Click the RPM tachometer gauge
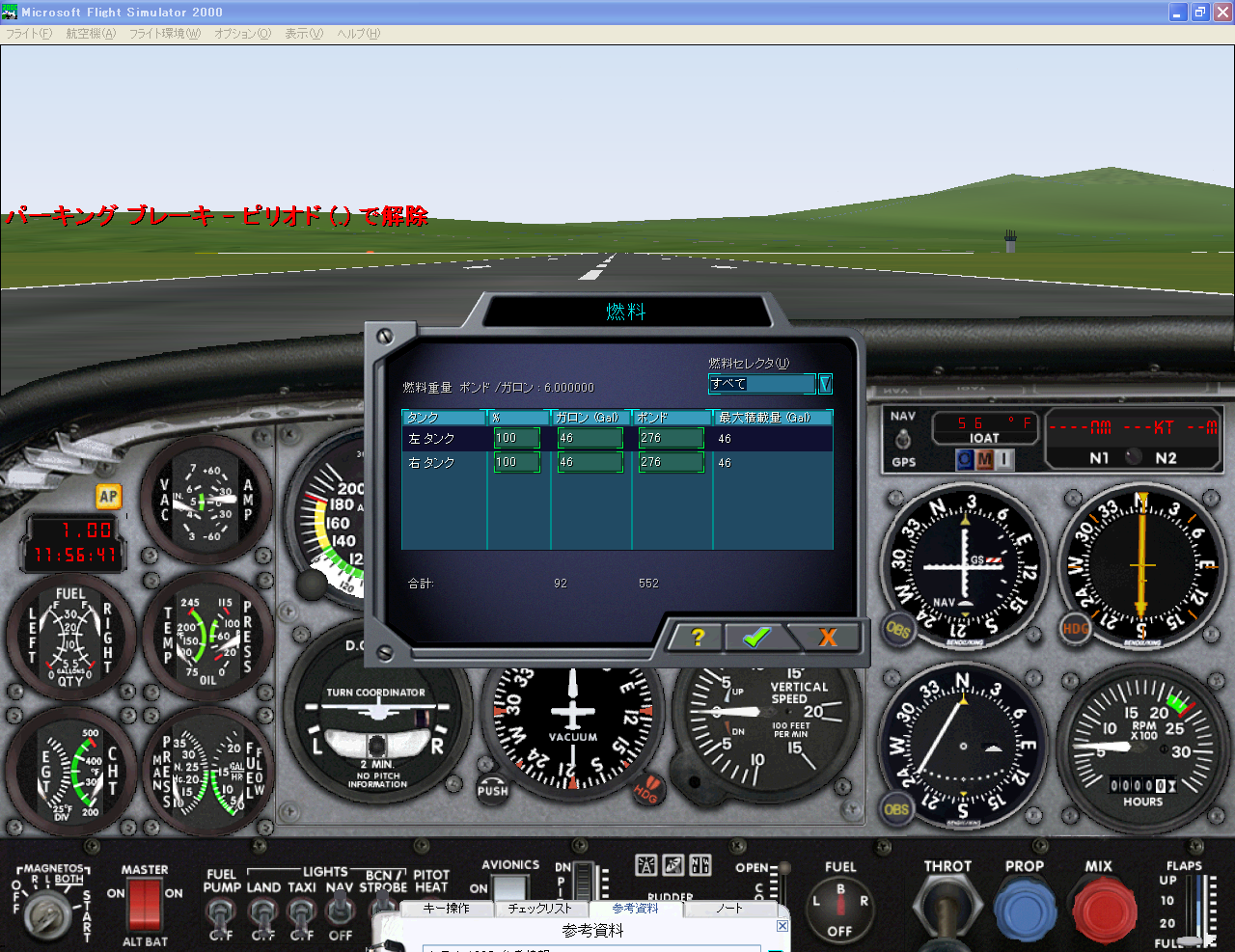The height and width of the screenshot is (952, 1235). (x=1141, y=747)
